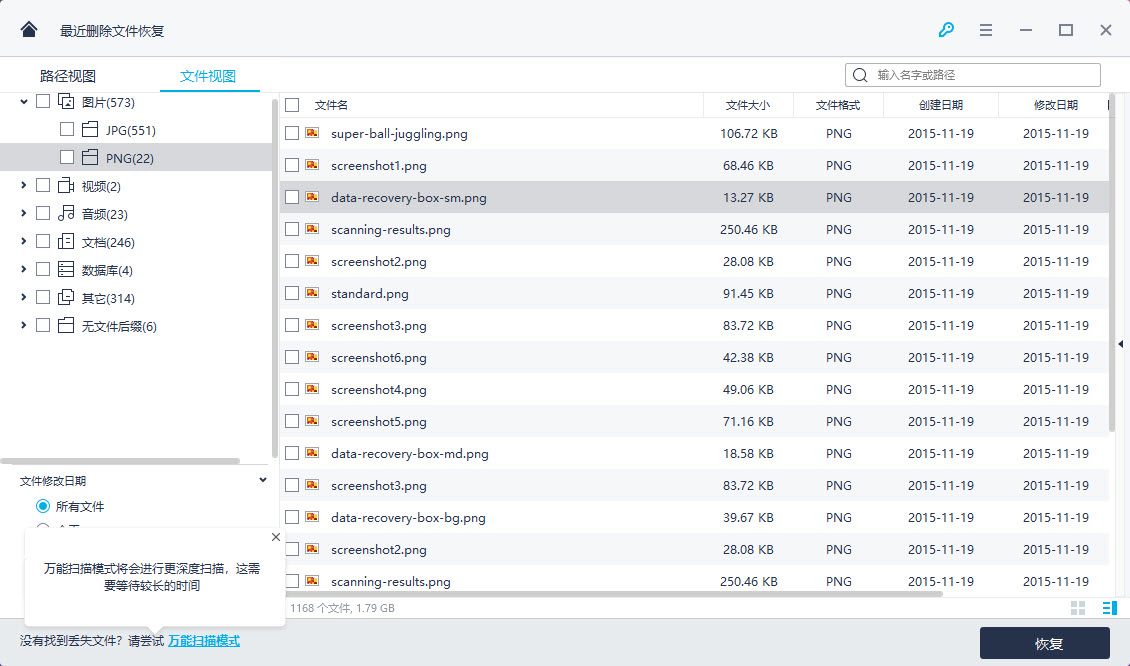Screen dimensions: 1130x666
Task: Switch to thumbnail grid view icon
Action: point(1078,608)
